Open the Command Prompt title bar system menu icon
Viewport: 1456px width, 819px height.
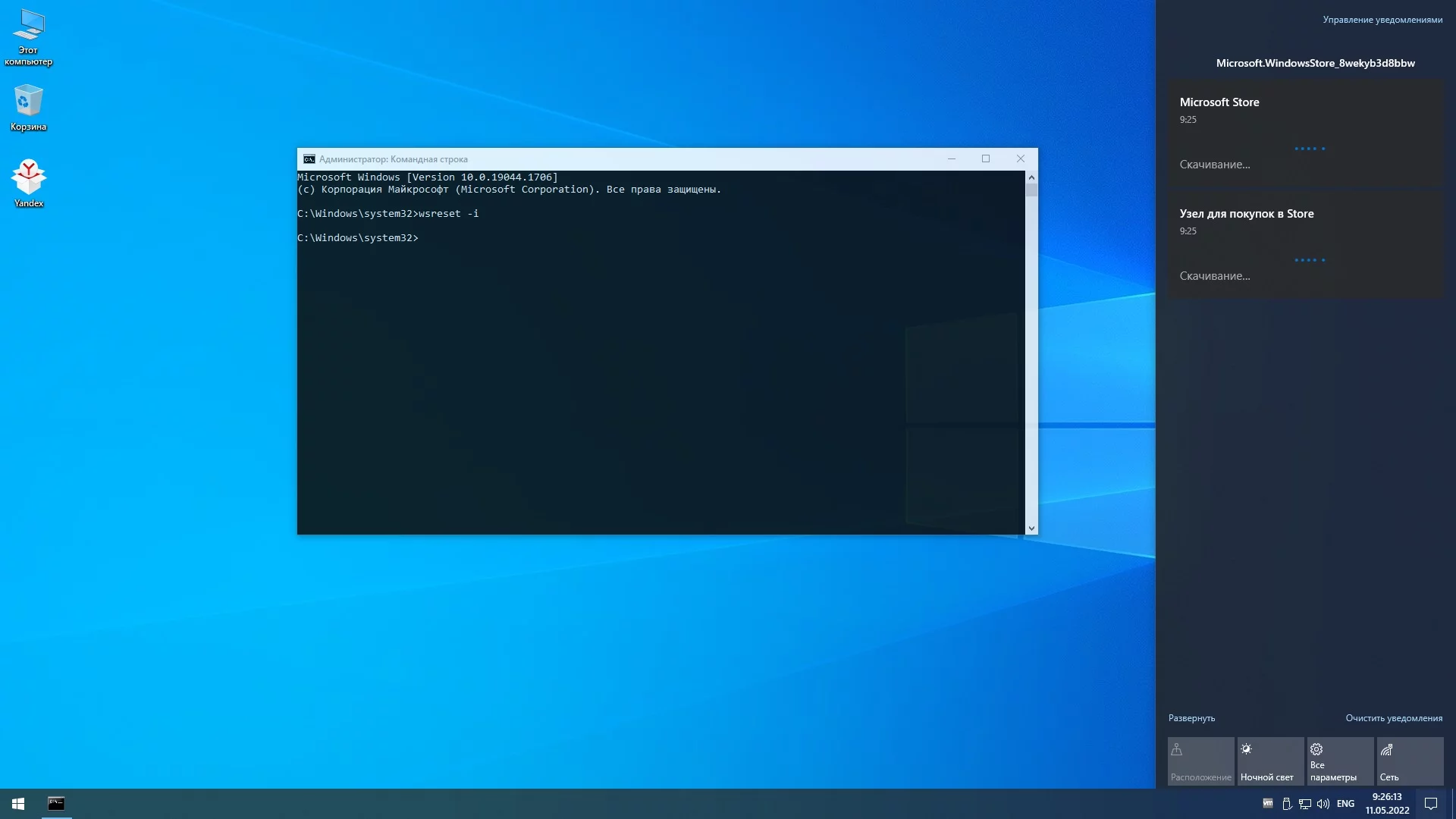click(309, 159)
